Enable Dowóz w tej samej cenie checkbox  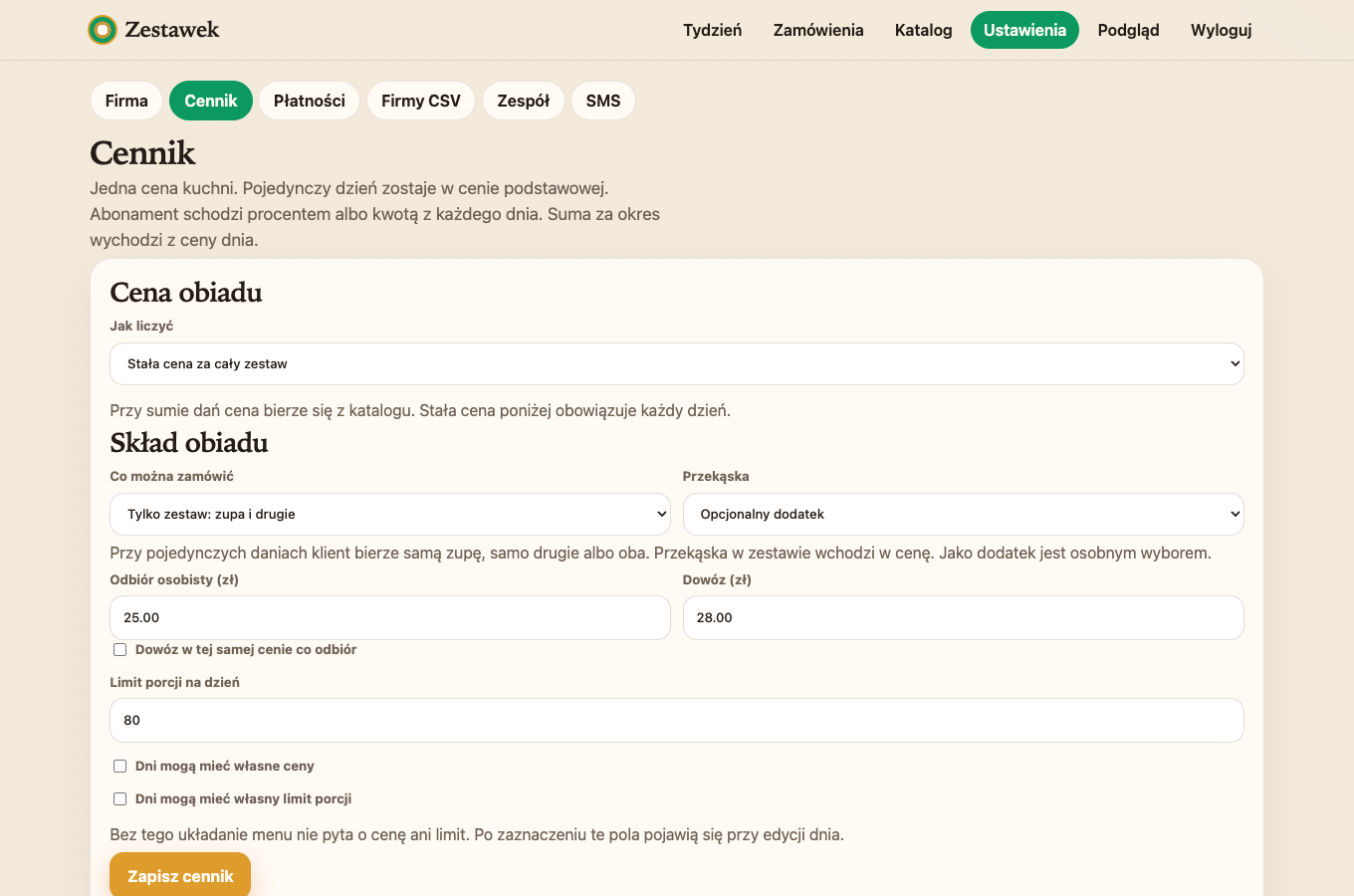120,649
